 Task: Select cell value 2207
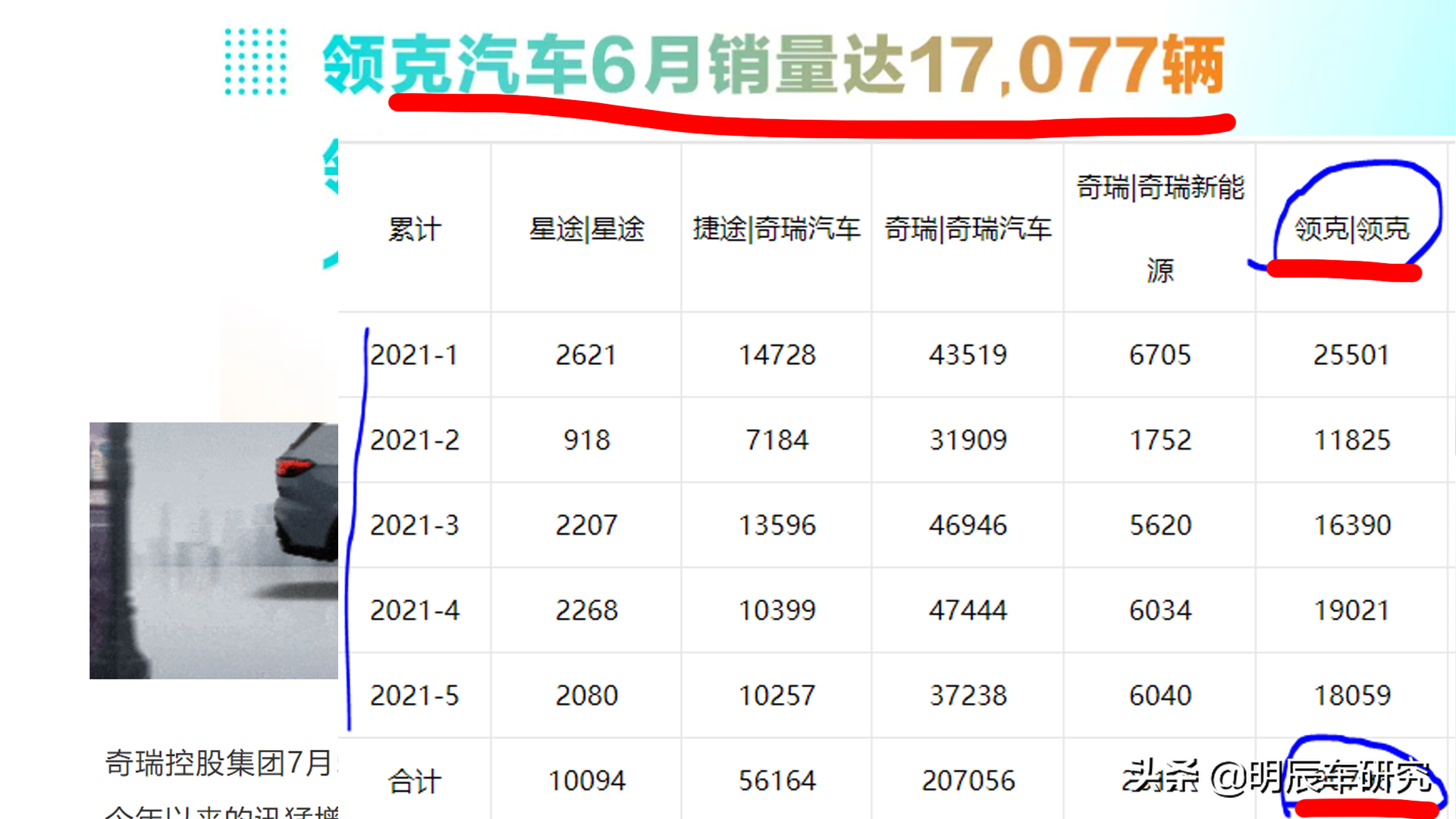click(x=586, y=525)
